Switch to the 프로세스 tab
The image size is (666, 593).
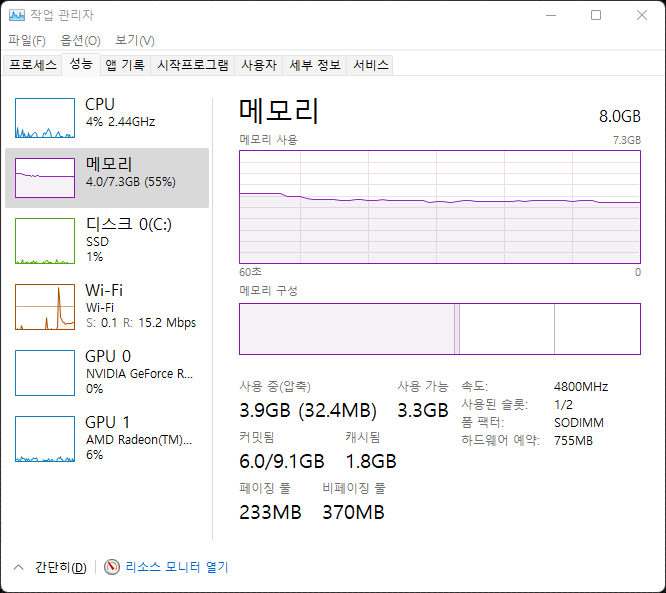33,65
